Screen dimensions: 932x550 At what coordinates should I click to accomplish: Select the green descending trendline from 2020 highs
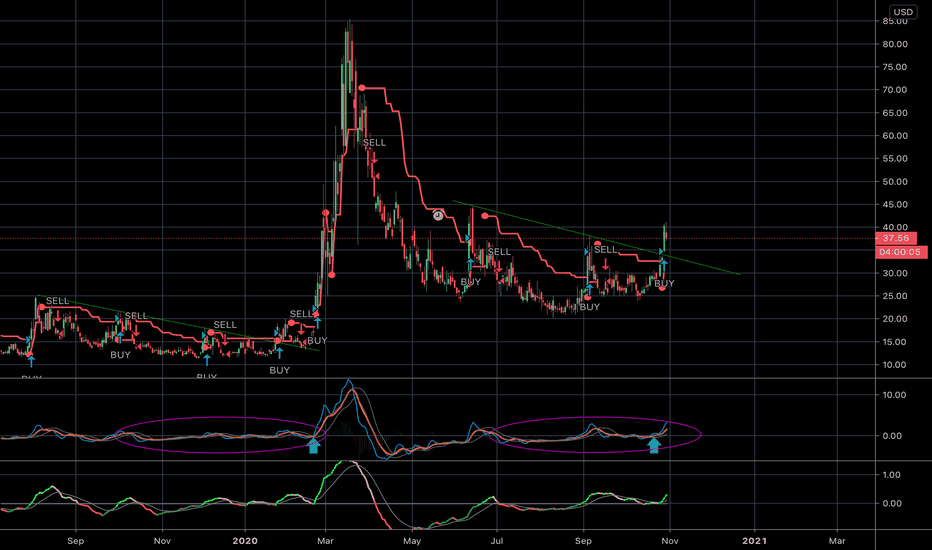click(x=596, y=238)
